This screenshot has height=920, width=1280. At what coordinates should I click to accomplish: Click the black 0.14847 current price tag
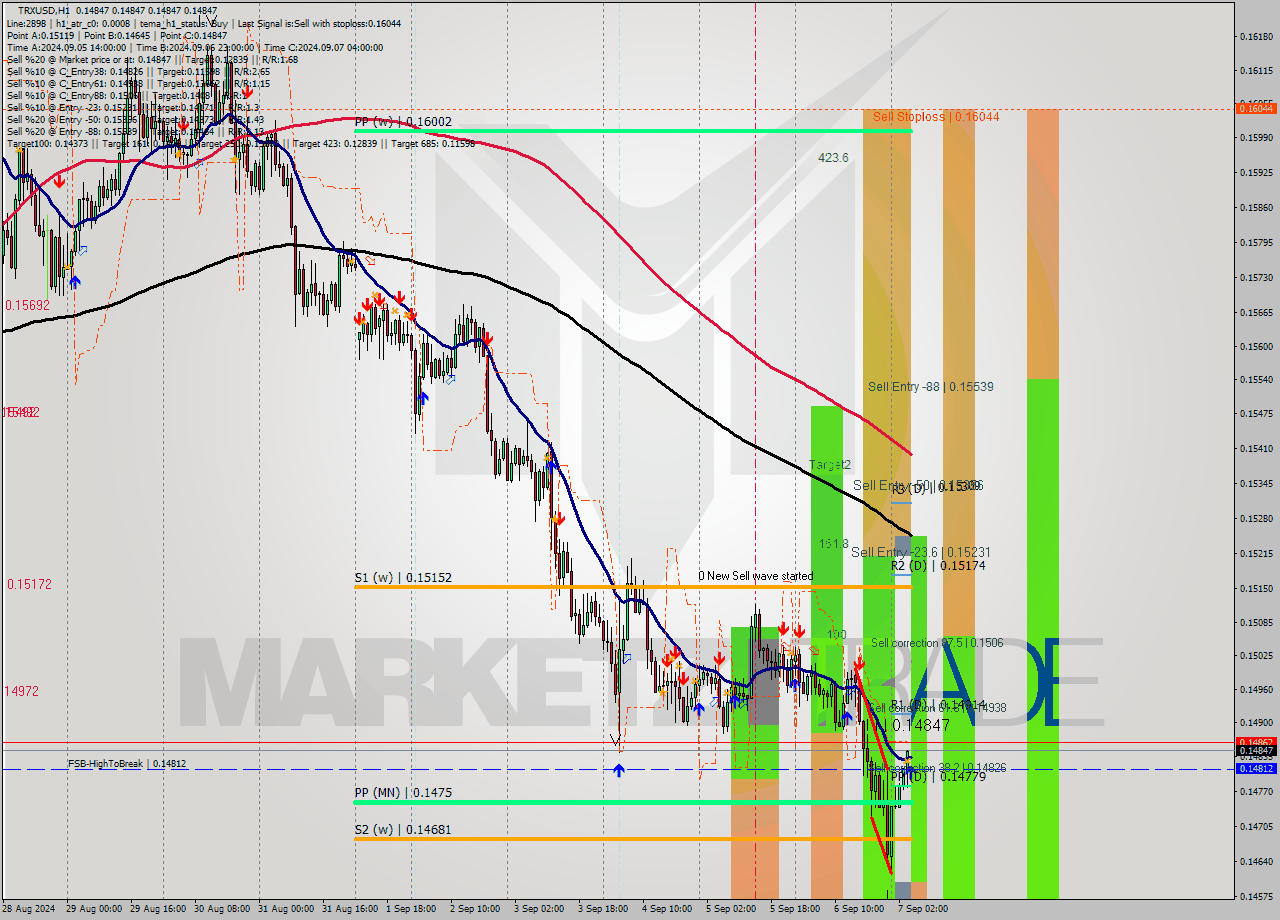pos(1256,750)
